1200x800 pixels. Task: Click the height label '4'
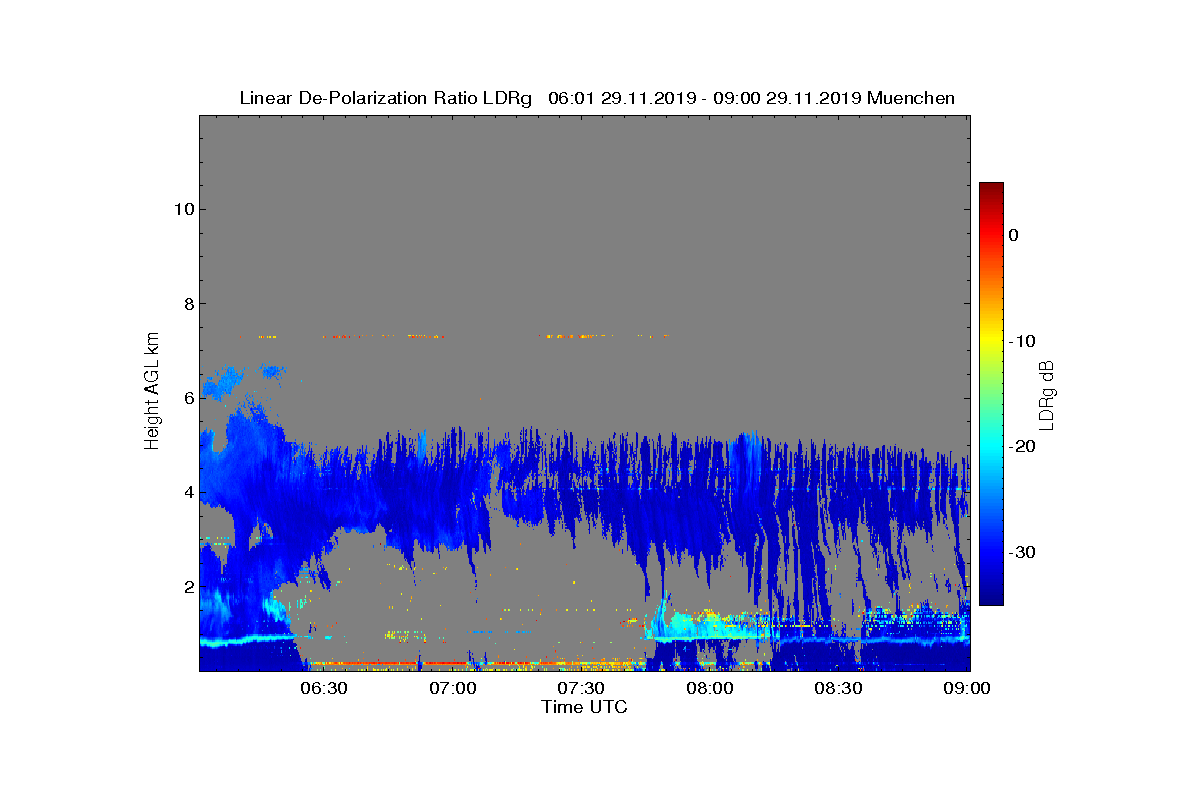[x=187, y=492]
